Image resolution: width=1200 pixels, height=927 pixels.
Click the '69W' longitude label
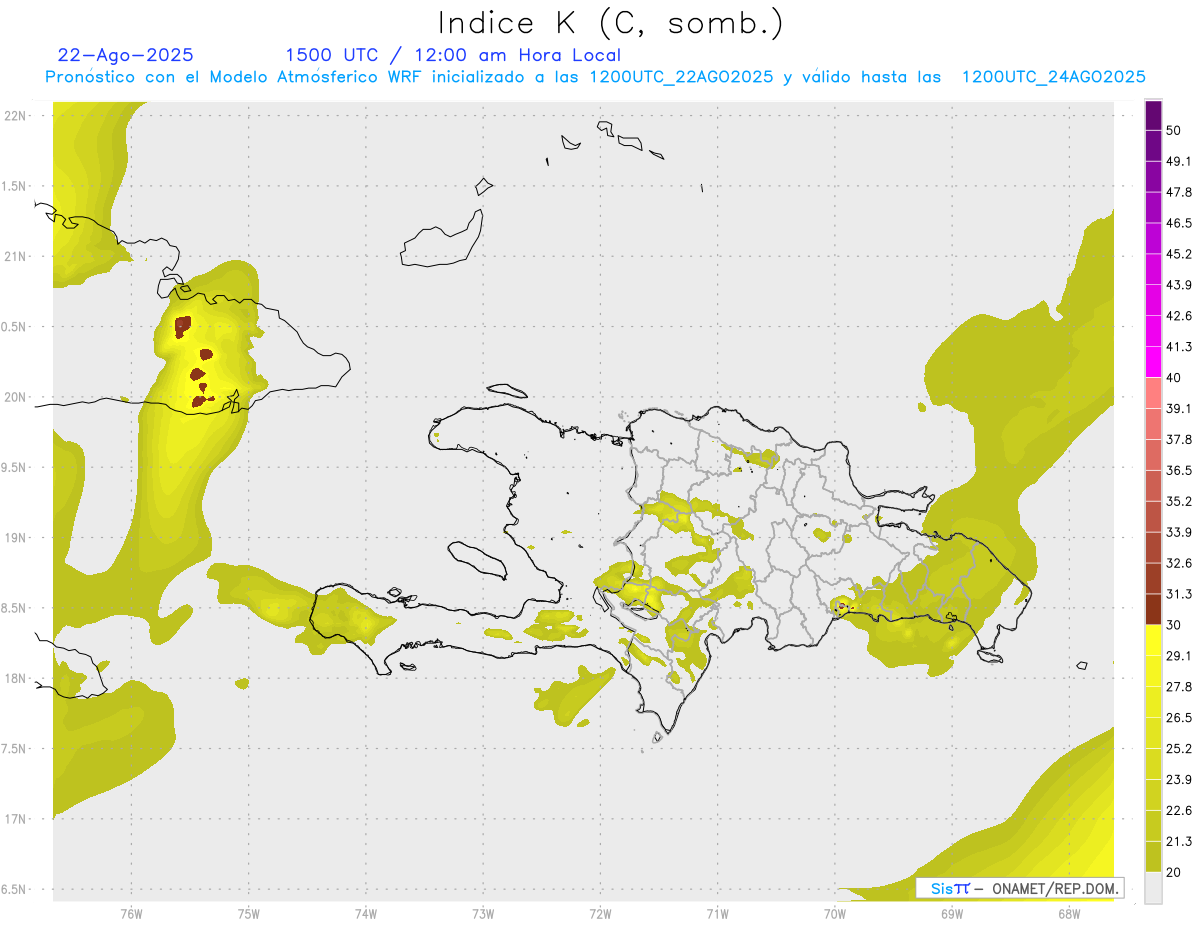pos(952,913)
